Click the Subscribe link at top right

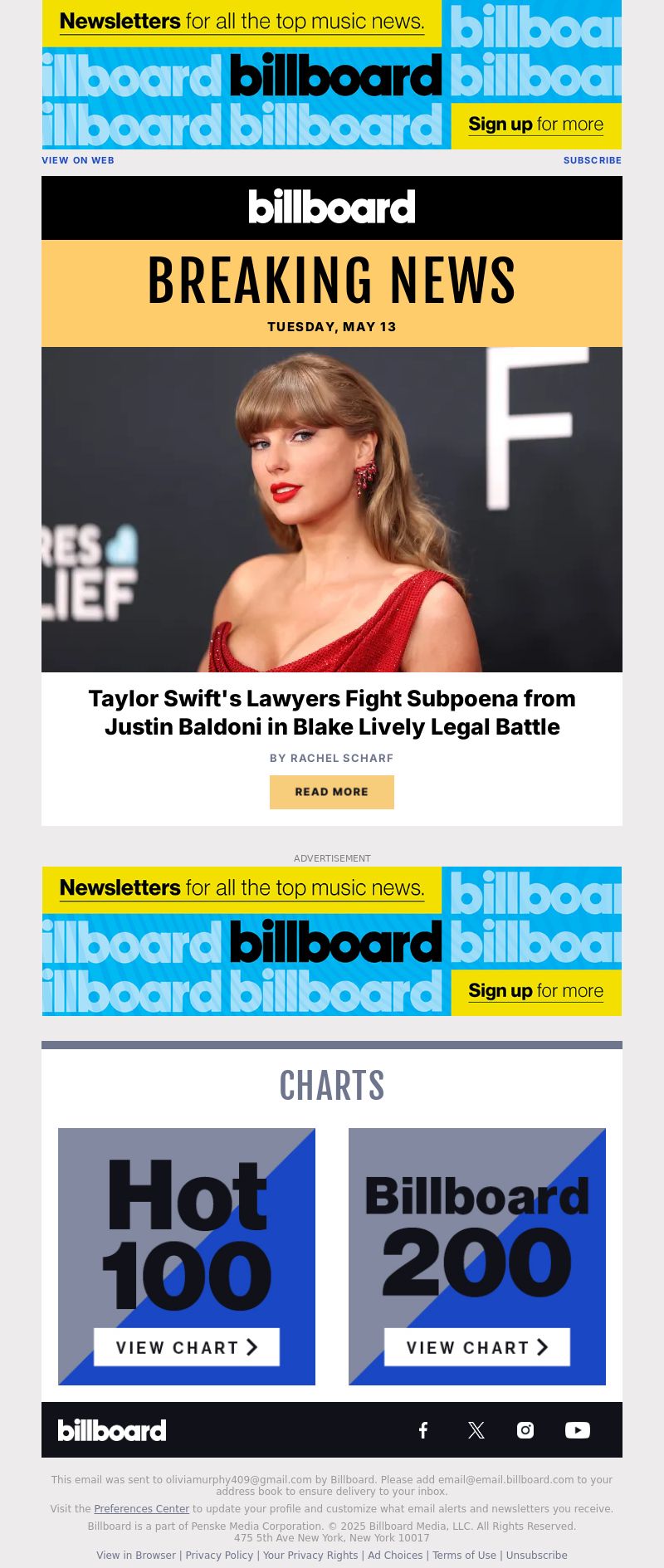593,160
